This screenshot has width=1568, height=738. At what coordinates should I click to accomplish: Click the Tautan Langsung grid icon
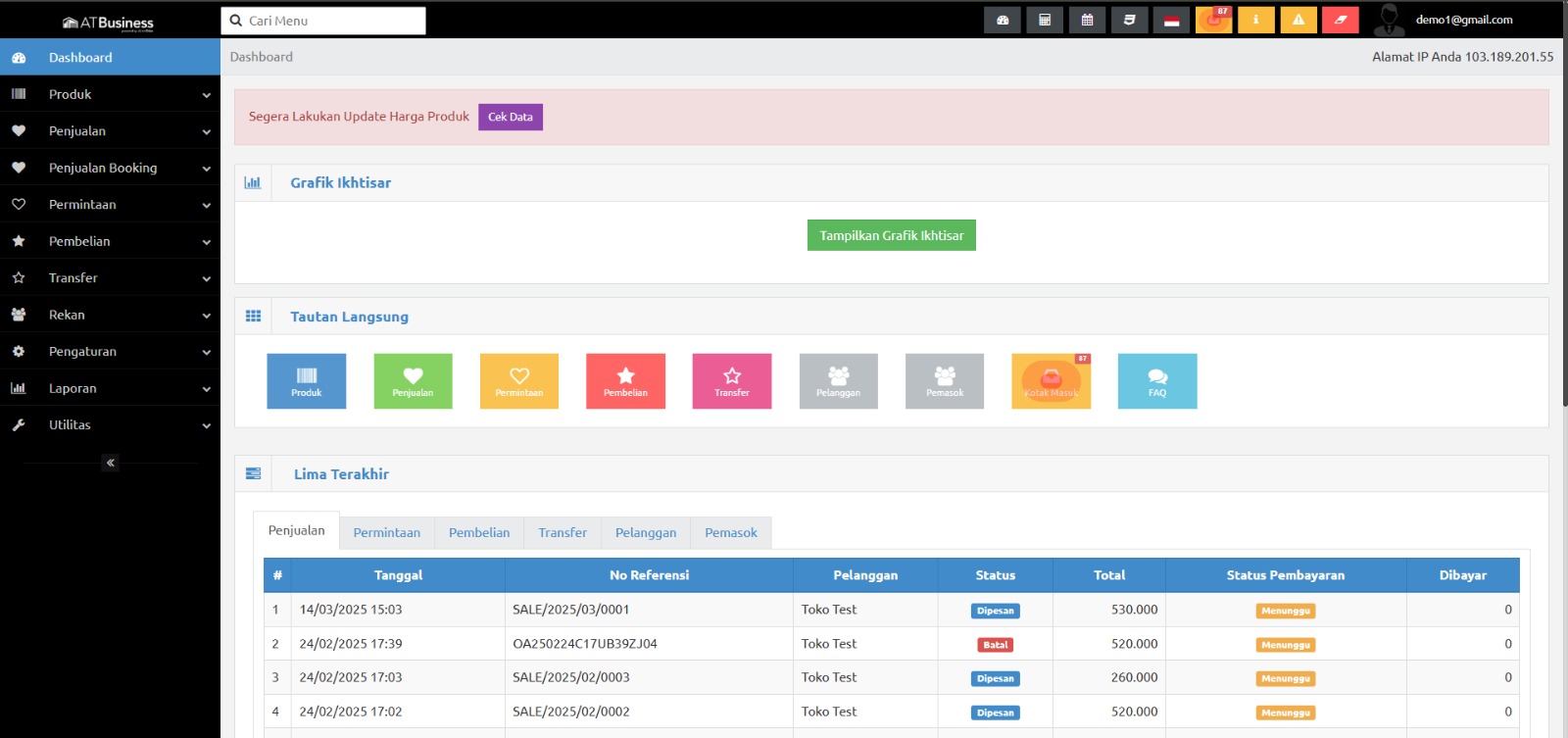pyautogui.click(x=253, y=317)
